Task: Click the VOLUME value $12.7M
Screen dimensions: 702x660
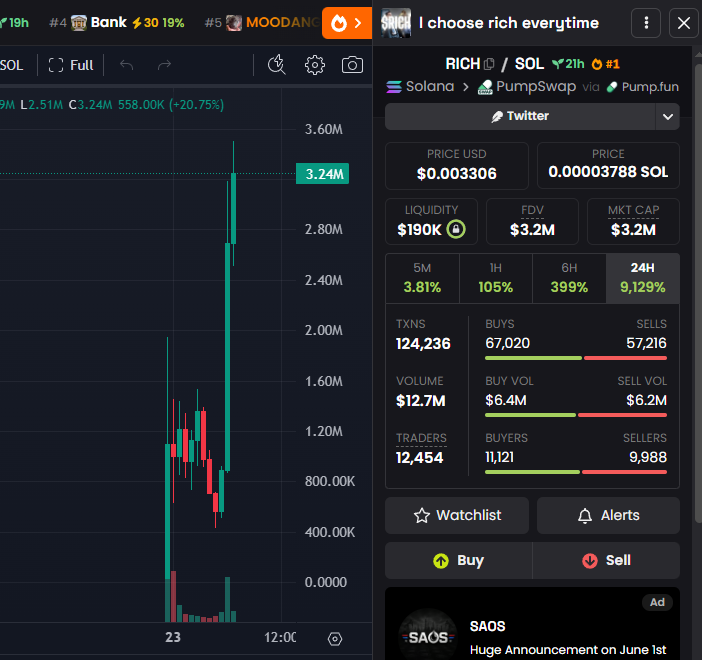Action: coord(420,401)
